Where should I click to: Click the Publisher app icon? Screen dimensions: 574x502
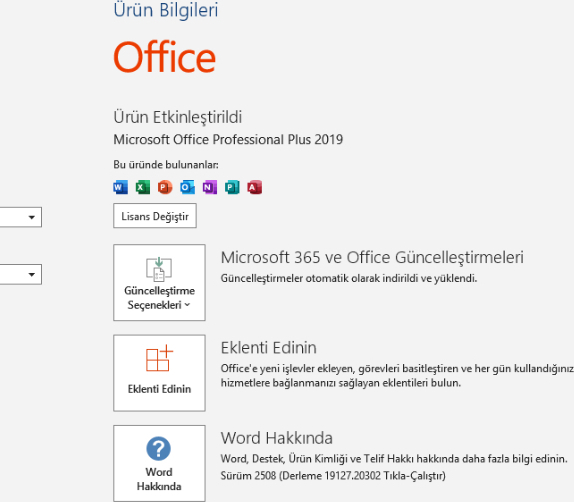(x=232, y=187)
